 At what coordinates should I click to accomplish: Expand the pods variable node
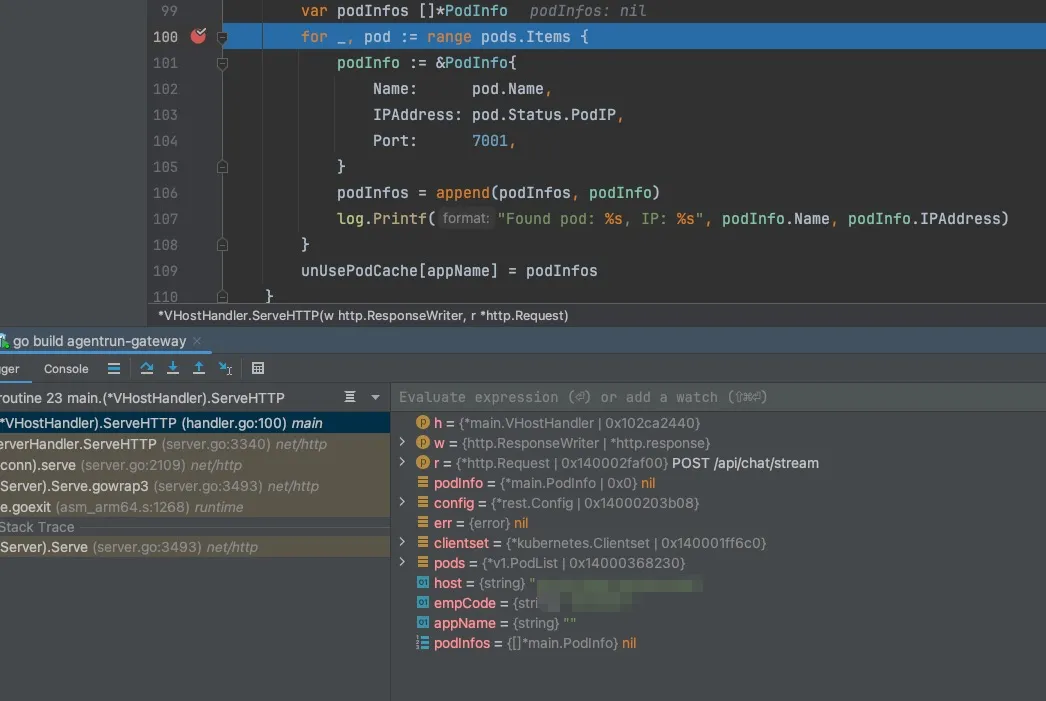tap(402, 563)
